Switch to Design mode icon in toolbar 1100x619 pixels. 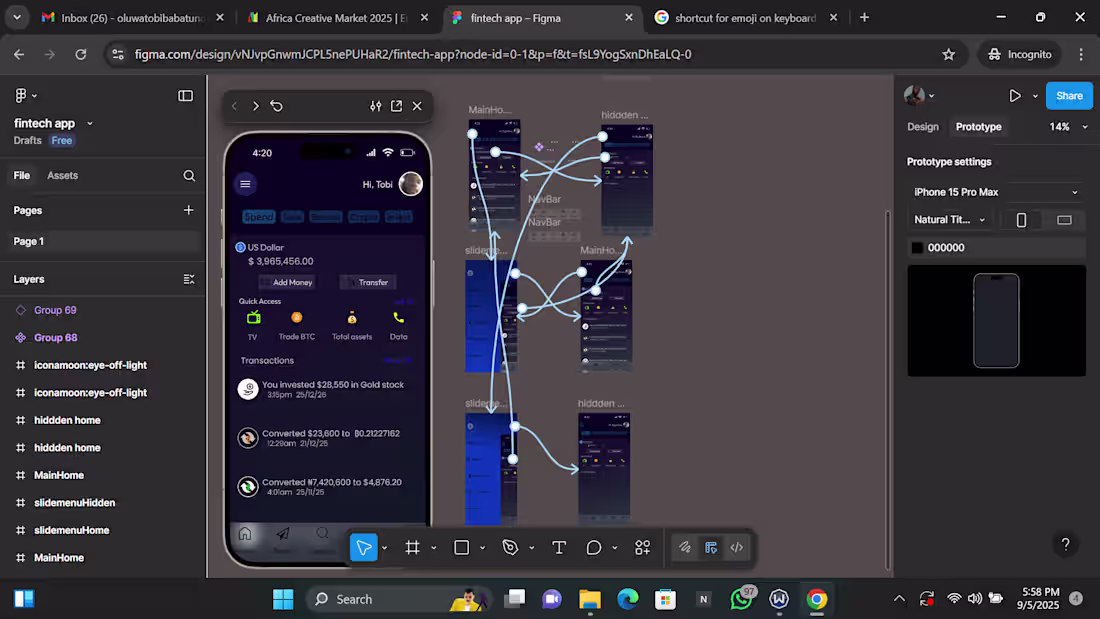point(711,547)
